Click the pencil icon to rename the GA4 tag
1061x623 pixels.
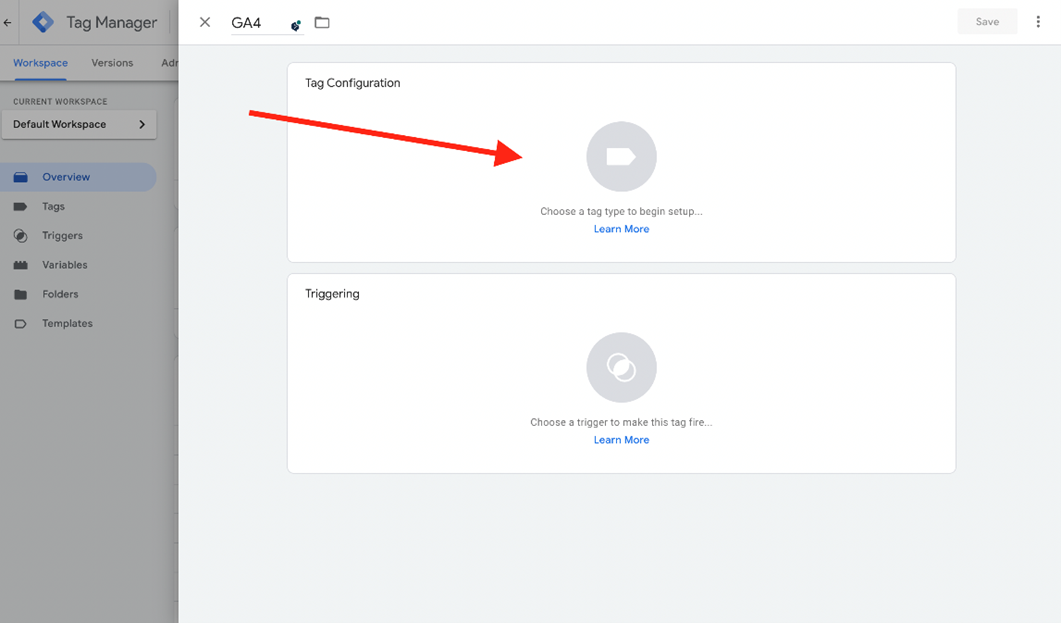(295, 24)
